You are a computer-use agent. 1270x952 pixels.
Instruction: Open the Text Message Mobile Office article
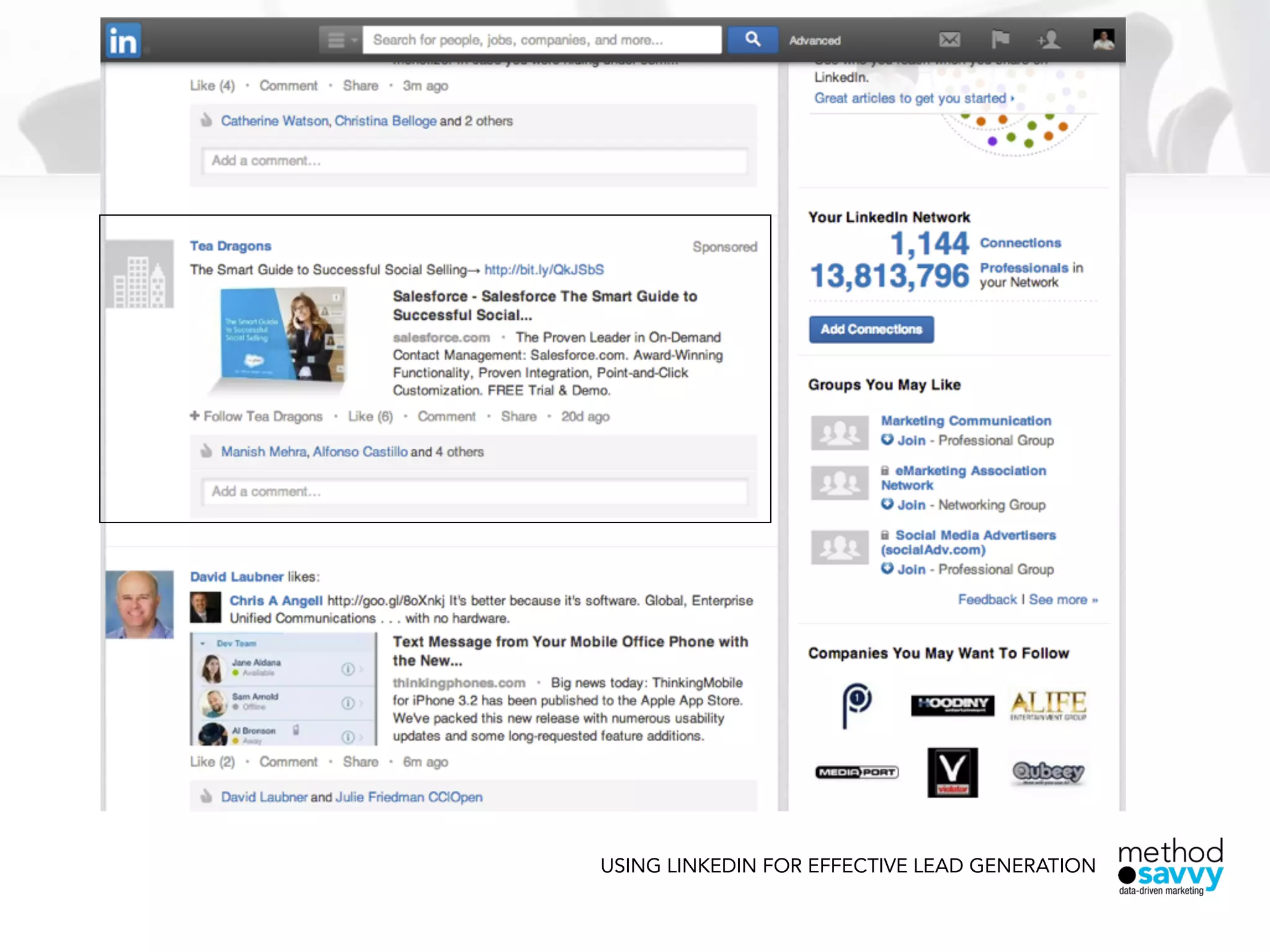[571, 651]
